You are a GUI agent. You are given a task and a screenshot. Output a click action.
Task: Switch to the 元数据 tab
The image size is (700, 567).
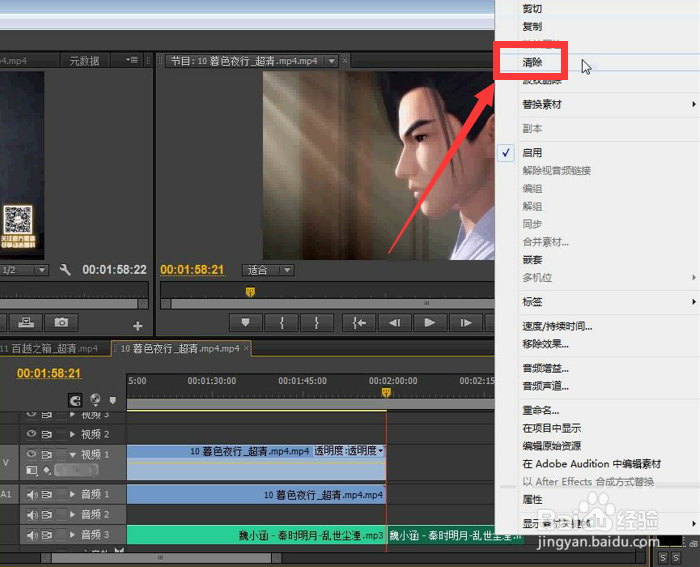pyautogui.click(x=84, y=61)
